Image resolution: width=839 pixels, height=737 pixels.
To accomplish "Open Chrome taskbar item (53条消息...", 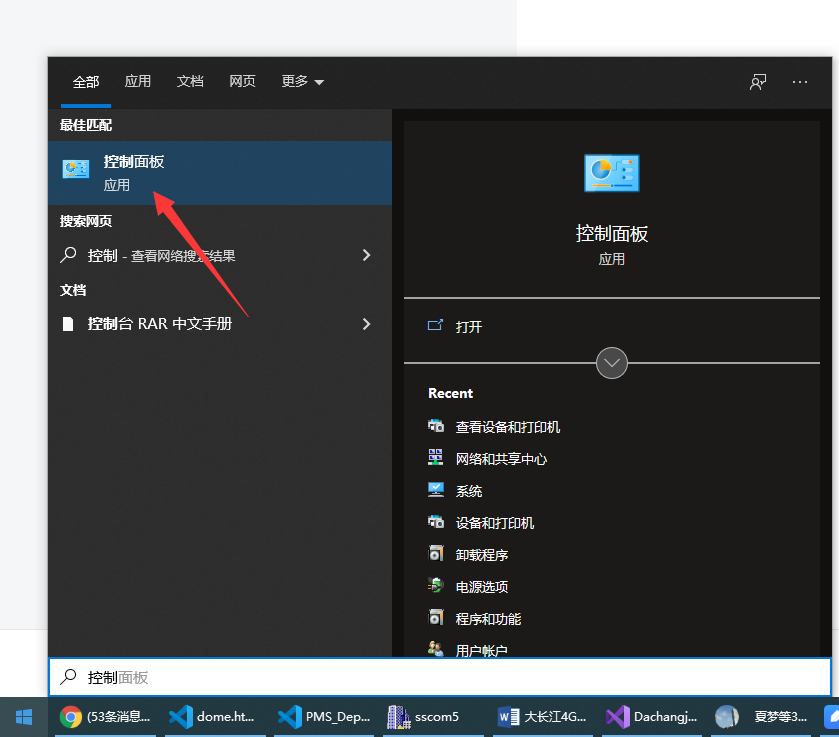I will 105,717.
